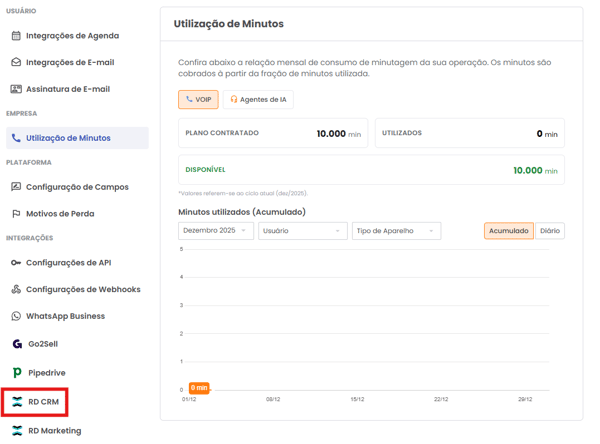Open the Dezembro 2025 month dropdown
This screenshot has height=444, width=600.
(x=215, y=231)
